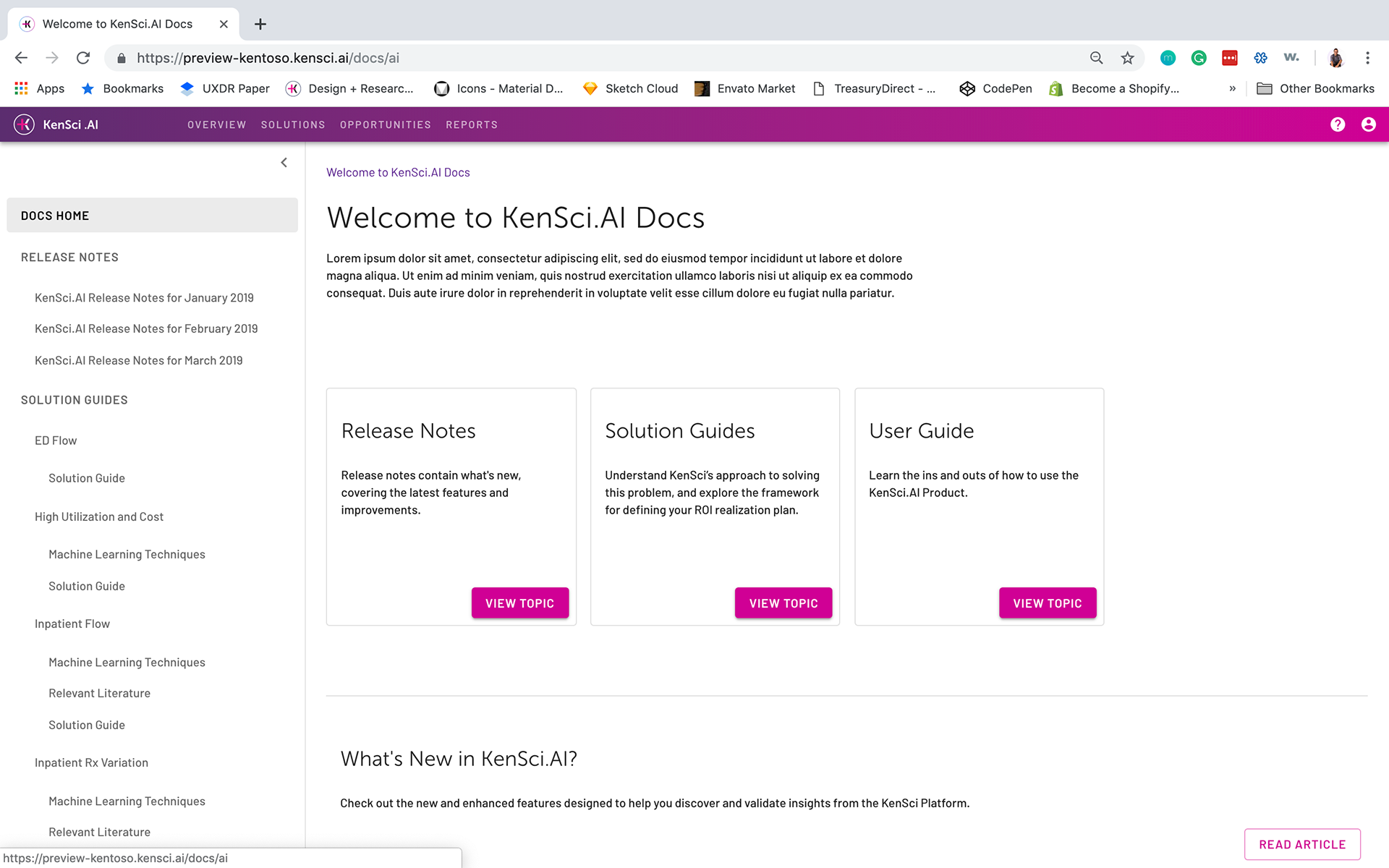Open the Become a Shopify bookmark
The image size is (1389, 868).
[x=1114, y=88]
